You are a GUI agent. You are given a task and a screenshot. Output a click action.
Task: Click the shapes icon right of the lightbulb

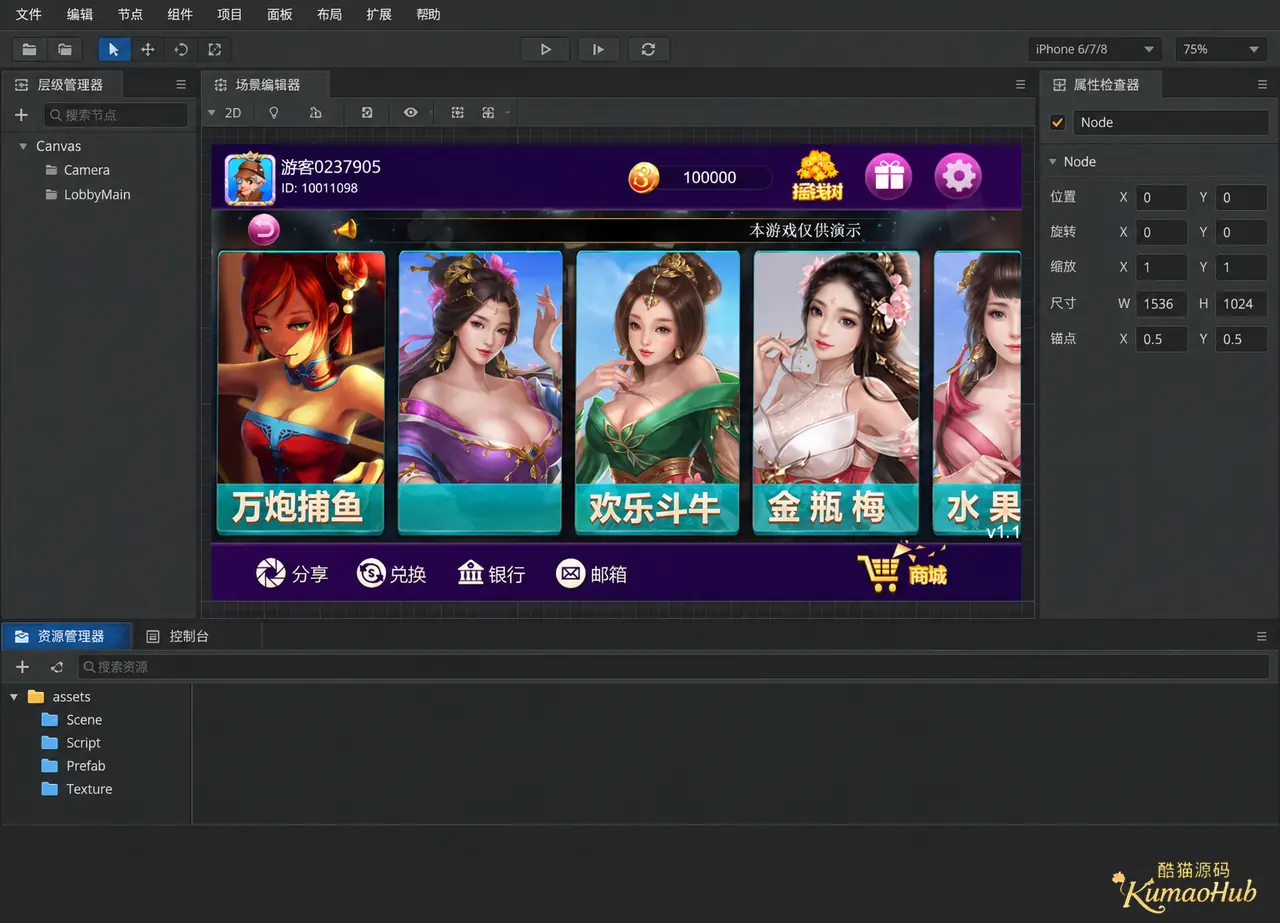316,113
